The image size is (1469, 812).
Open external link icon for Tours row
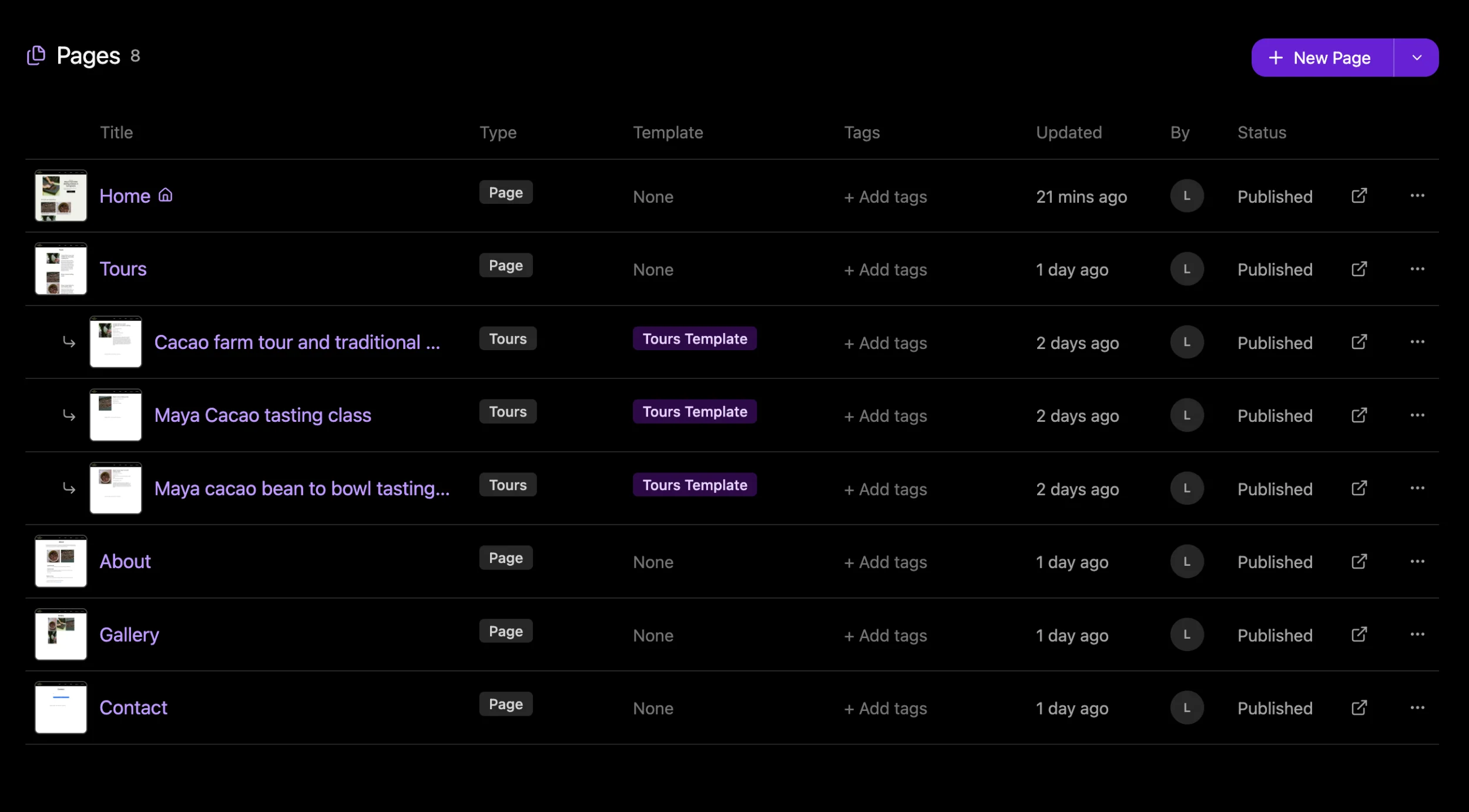[x=1359, y=269]
